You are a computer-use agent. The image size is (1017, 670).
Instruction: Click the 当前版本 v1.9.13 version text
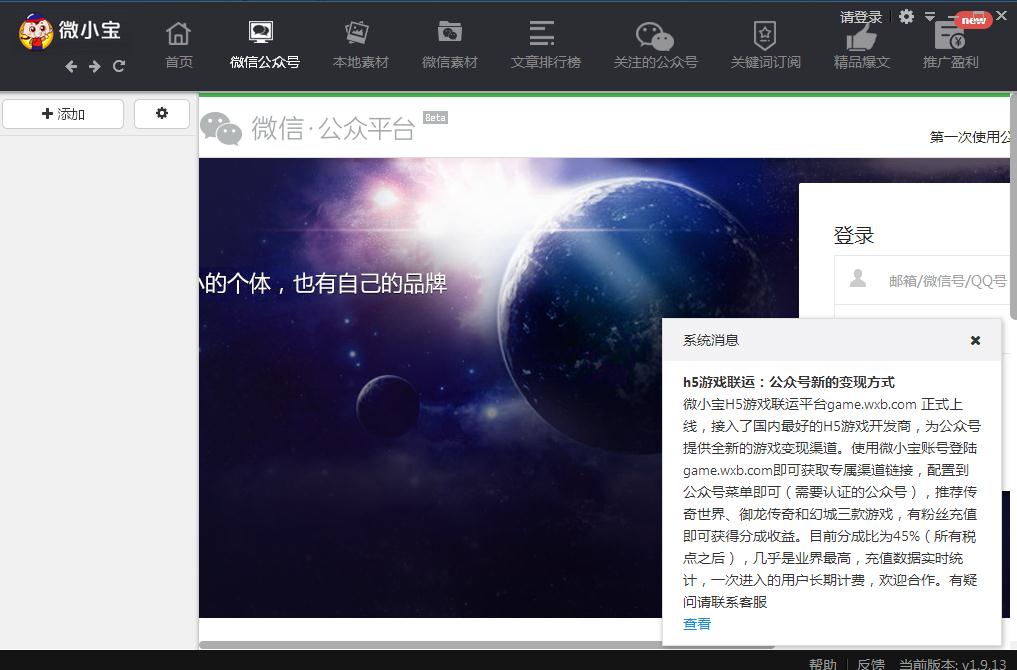[953, 664]
